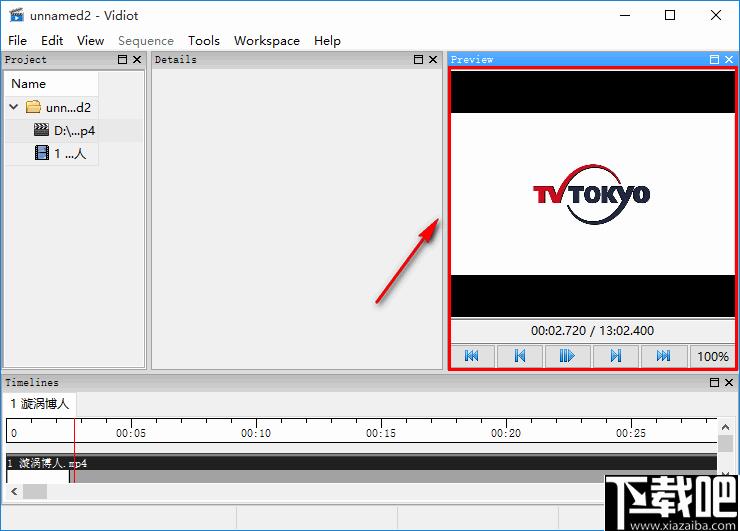Click the 00:05 mark on the timeline ruler
740x531 pixels.
(131, 433)
